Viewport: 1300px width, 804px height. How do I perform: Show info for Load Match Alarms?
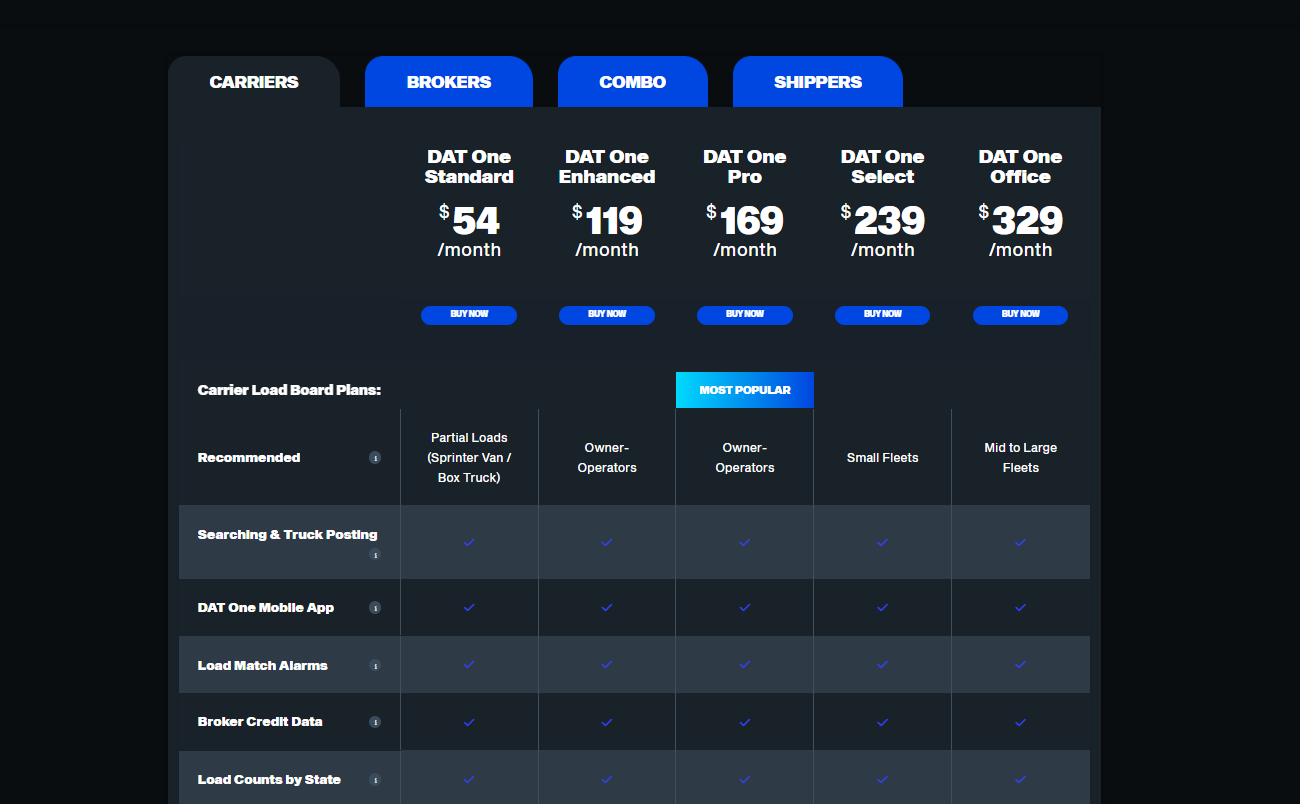(x=375, y=665)
